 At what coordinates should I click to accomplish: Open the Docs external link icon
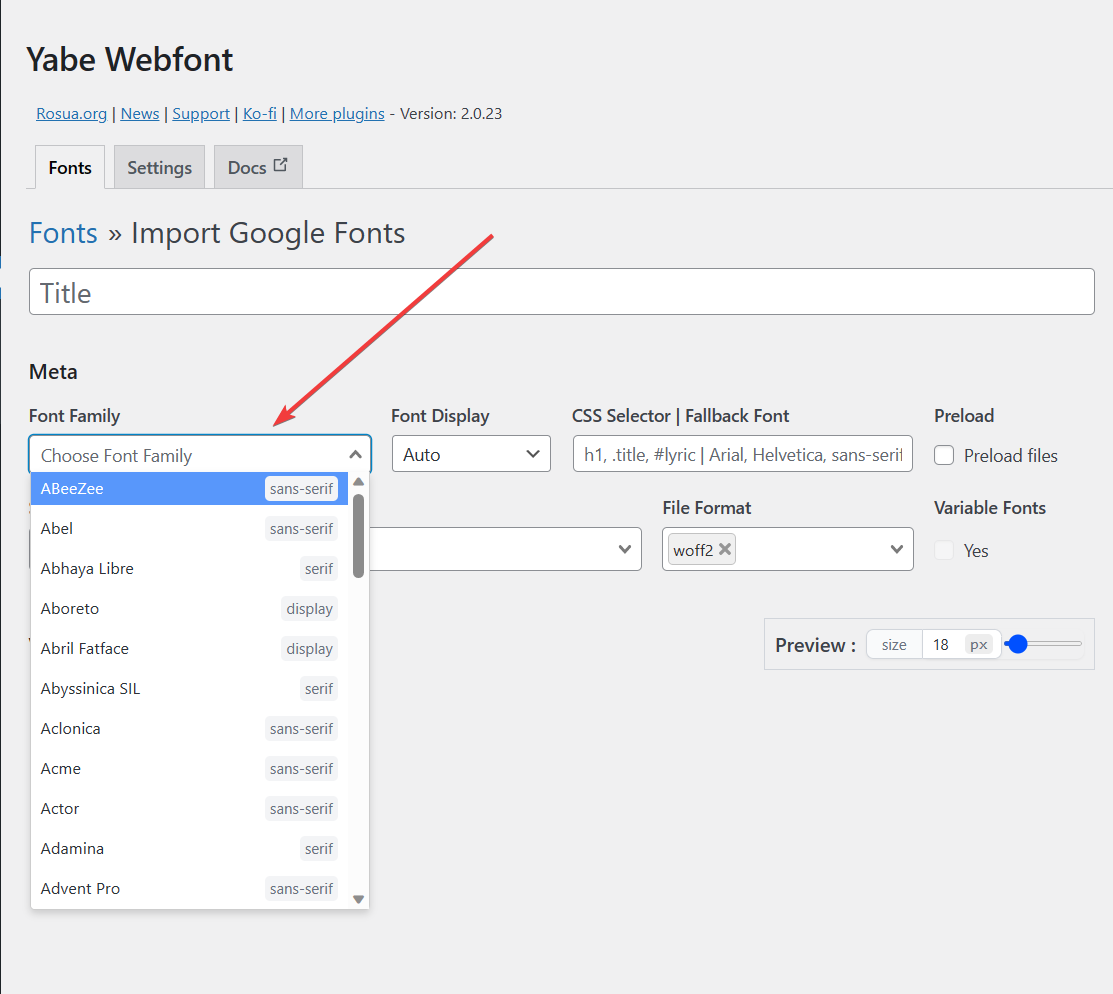(280, 165)
